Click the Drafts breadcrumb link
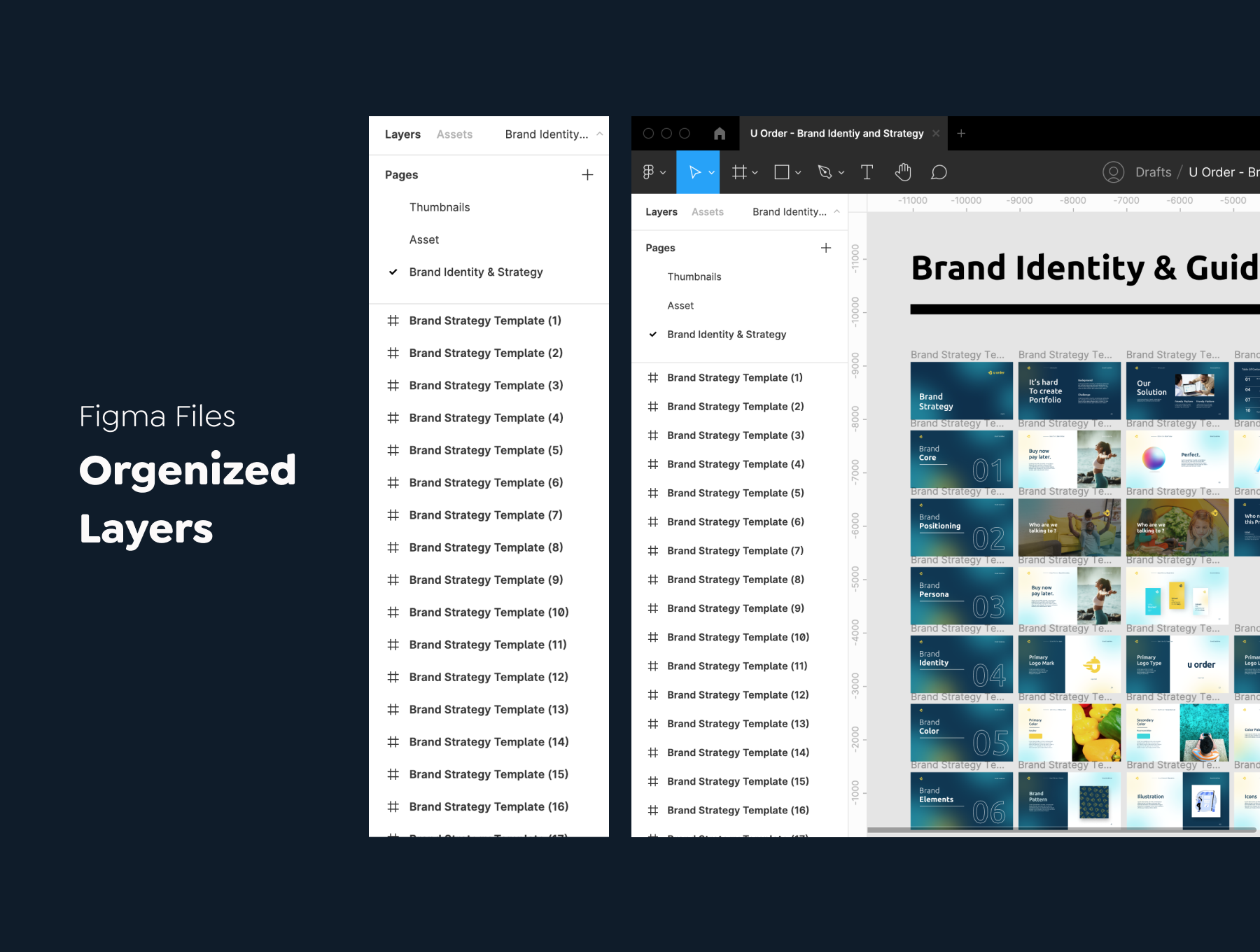Image resolution: width=1260 pixels, height=952 pixels. [x=1153, y=172]
